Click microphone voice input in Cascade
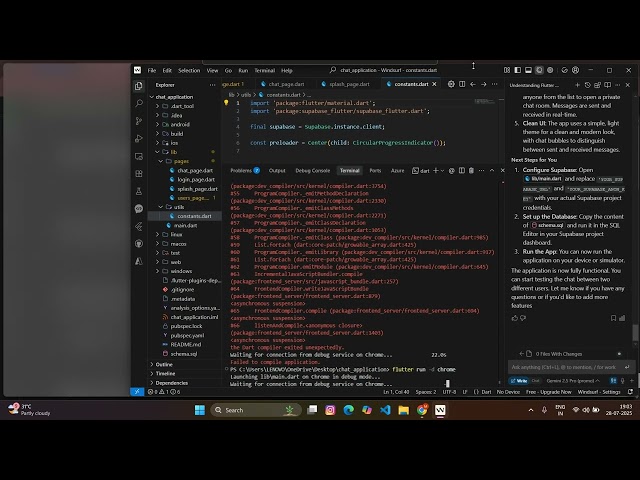This screenshot has height=480, width=640. click(623, 380)
